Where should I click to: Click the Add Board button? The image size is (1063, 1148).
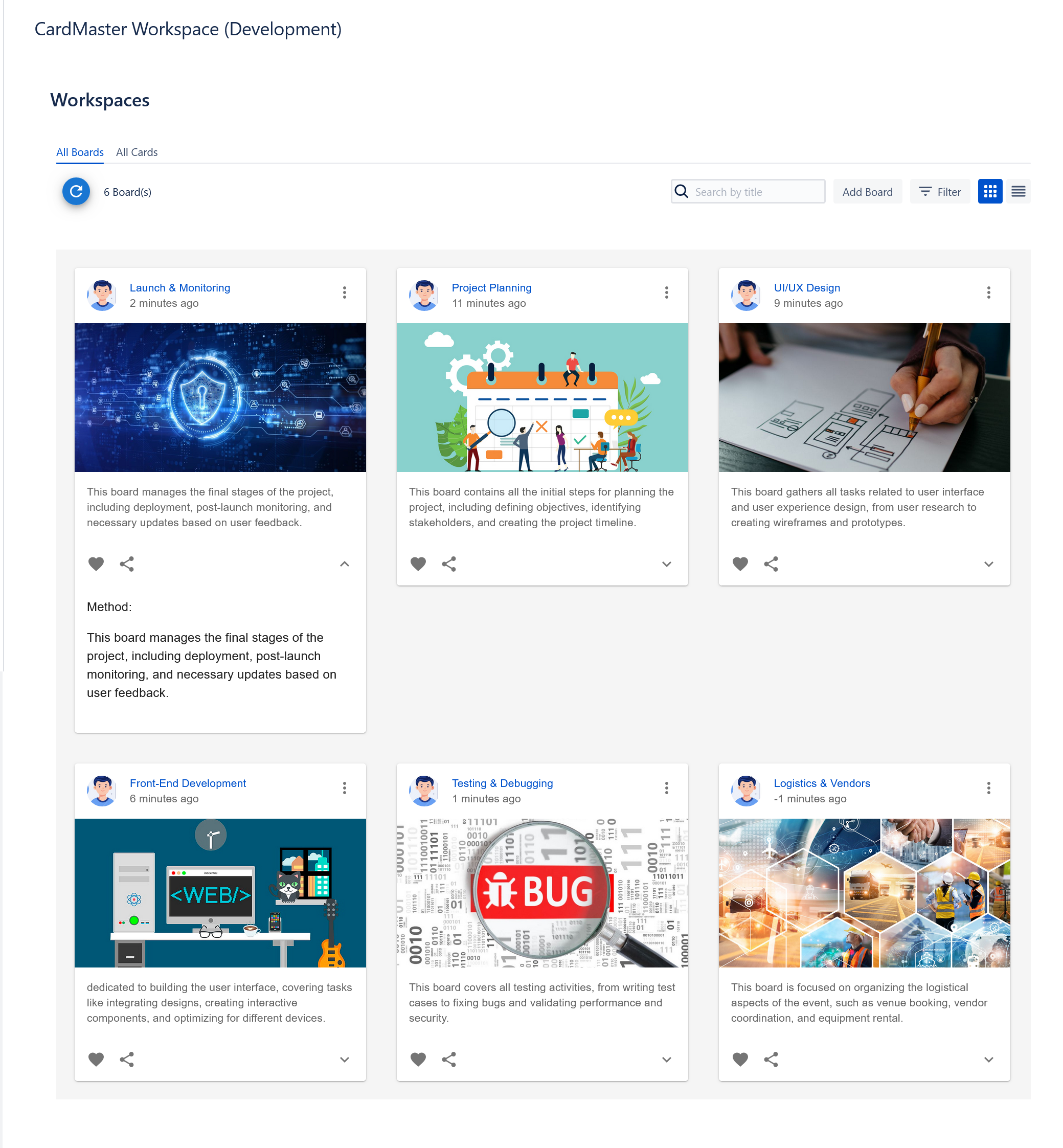(x=867, y=192)
